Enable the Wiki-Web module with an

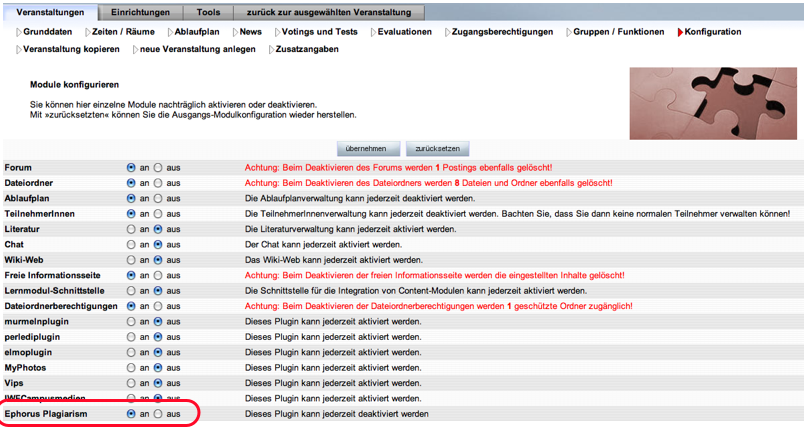131,260
